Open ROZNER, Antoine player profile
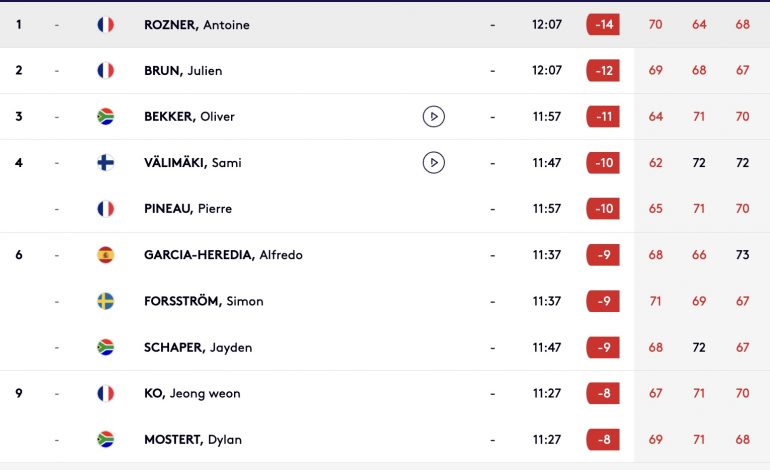Image resolution: width=770 pixels, height=470 pixels. [x=196, y=25]
